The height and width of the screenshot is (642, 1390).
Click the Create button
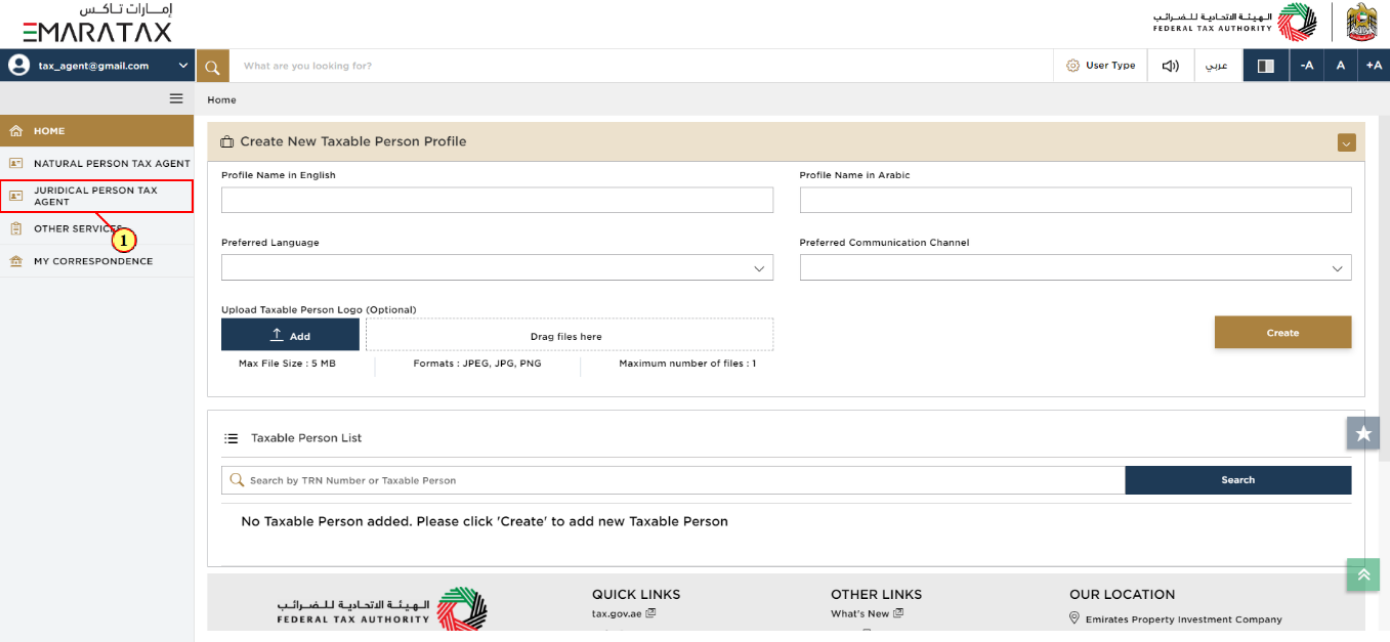[1283, 333]
